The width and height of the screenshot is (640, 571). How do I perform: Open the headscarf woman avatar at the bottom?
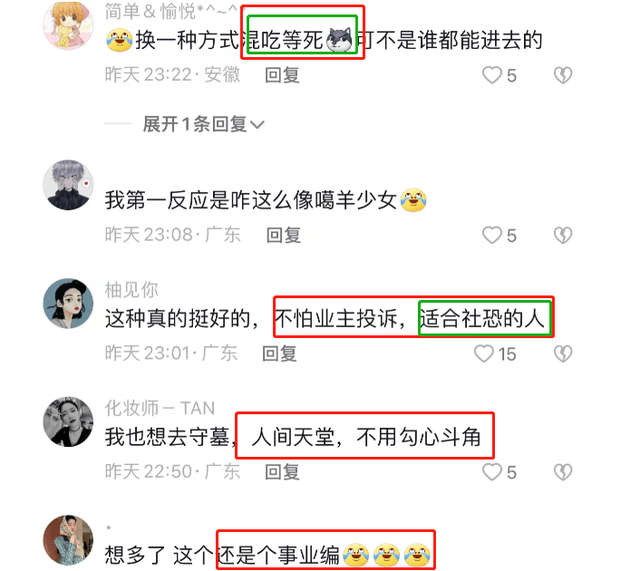pyautogui.click(x=68, y=540)
